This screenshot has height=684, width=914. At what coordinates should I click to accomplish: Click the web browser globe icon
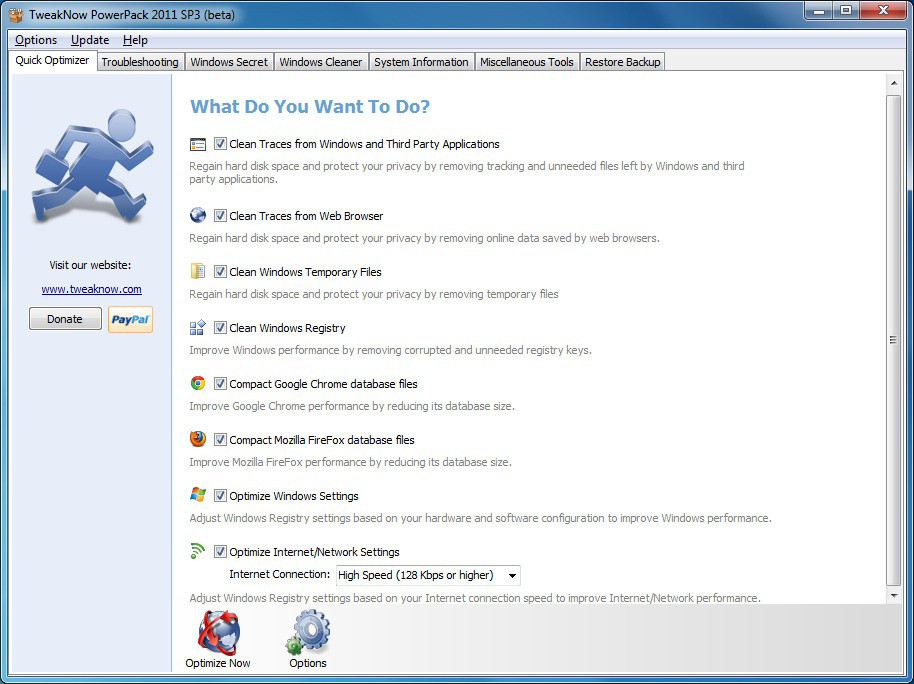(x=198, y=215)
